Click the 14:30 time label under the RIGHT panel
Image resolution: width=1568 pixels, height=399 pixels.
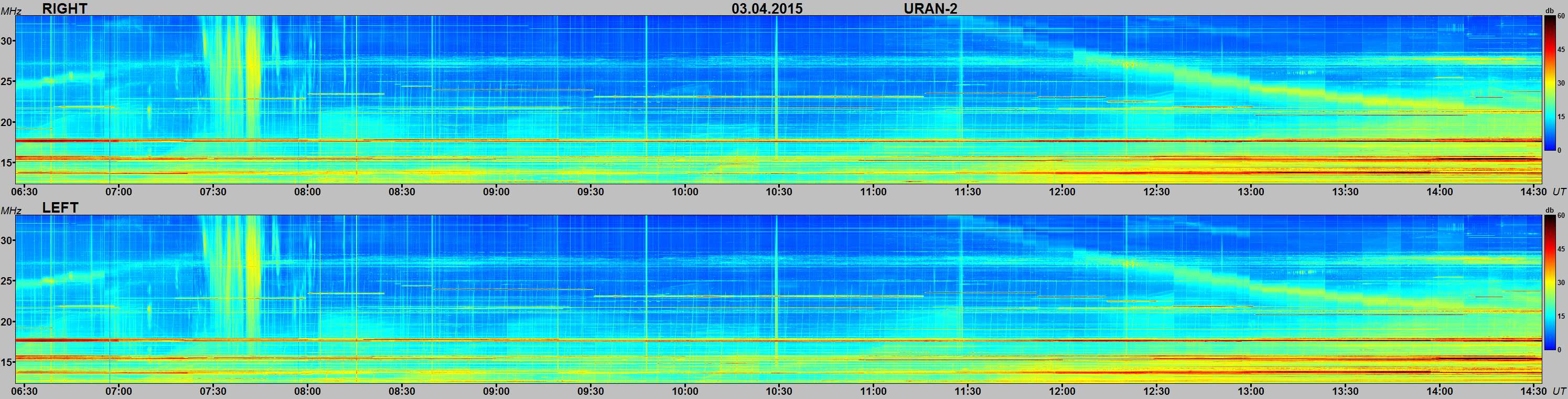point(1533,191)
